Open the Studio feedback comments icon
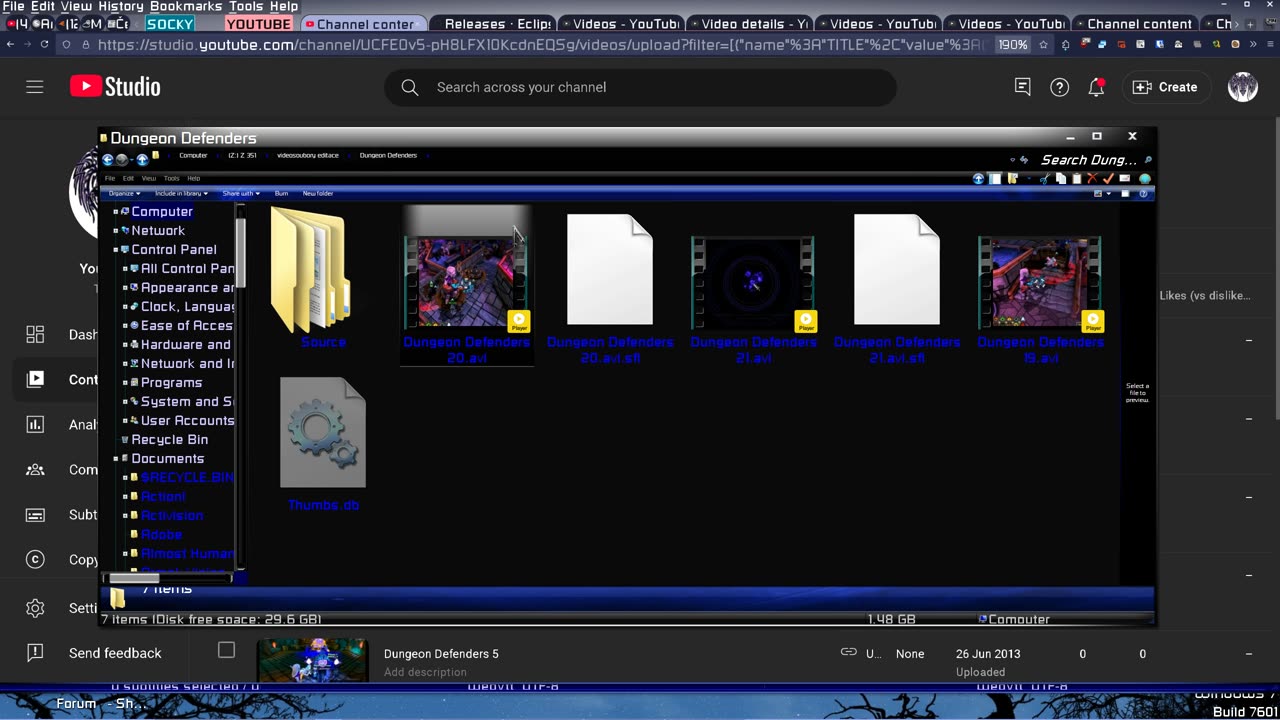Screen dimensions: 1280x720 (1022, 87)
